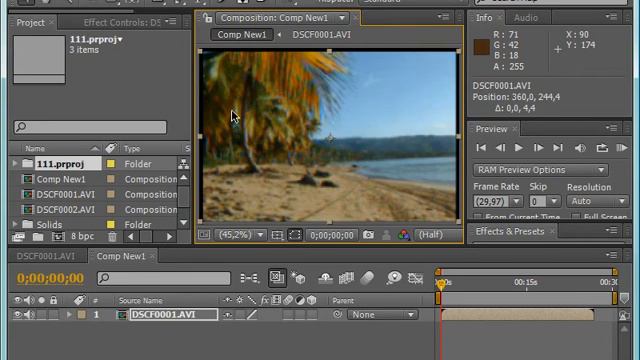Switch to Info tab

point(484,18)
